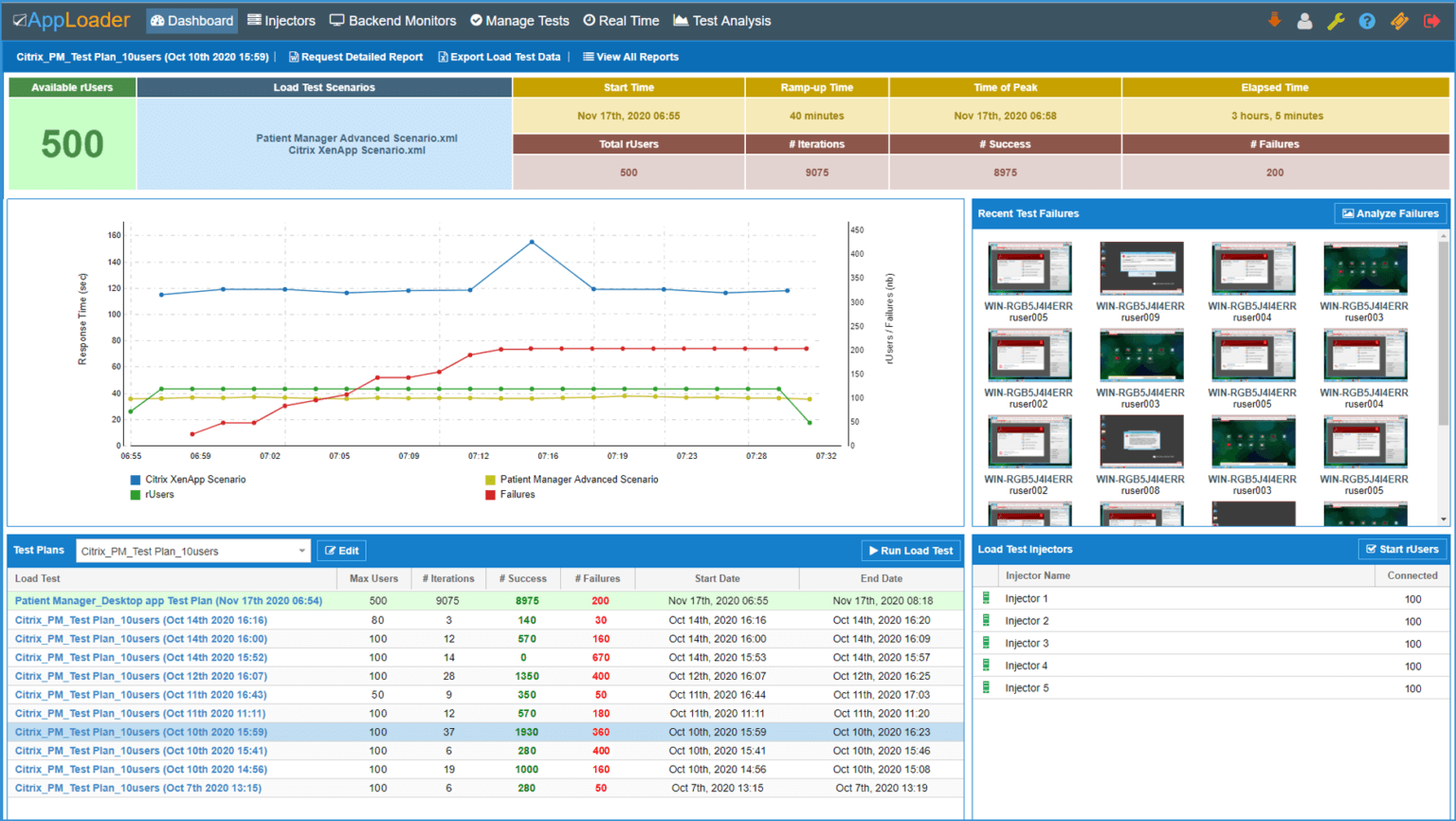
Task: Click the blue help question mark icon
Action: click(1367, 21)
